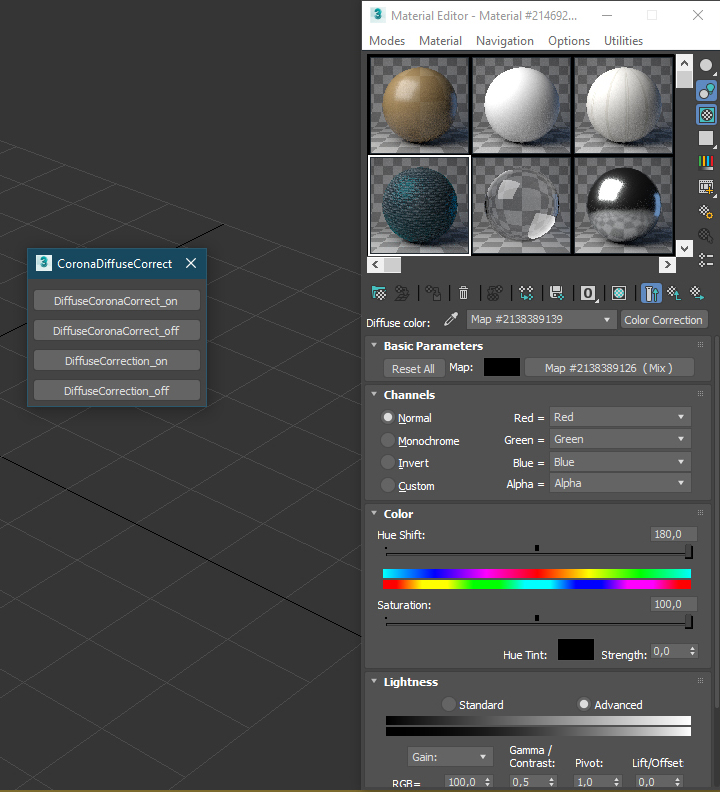Collapse the Color rollout
Image resolution: width=720 pixels, height=792 pixels.
click(374, 514)
